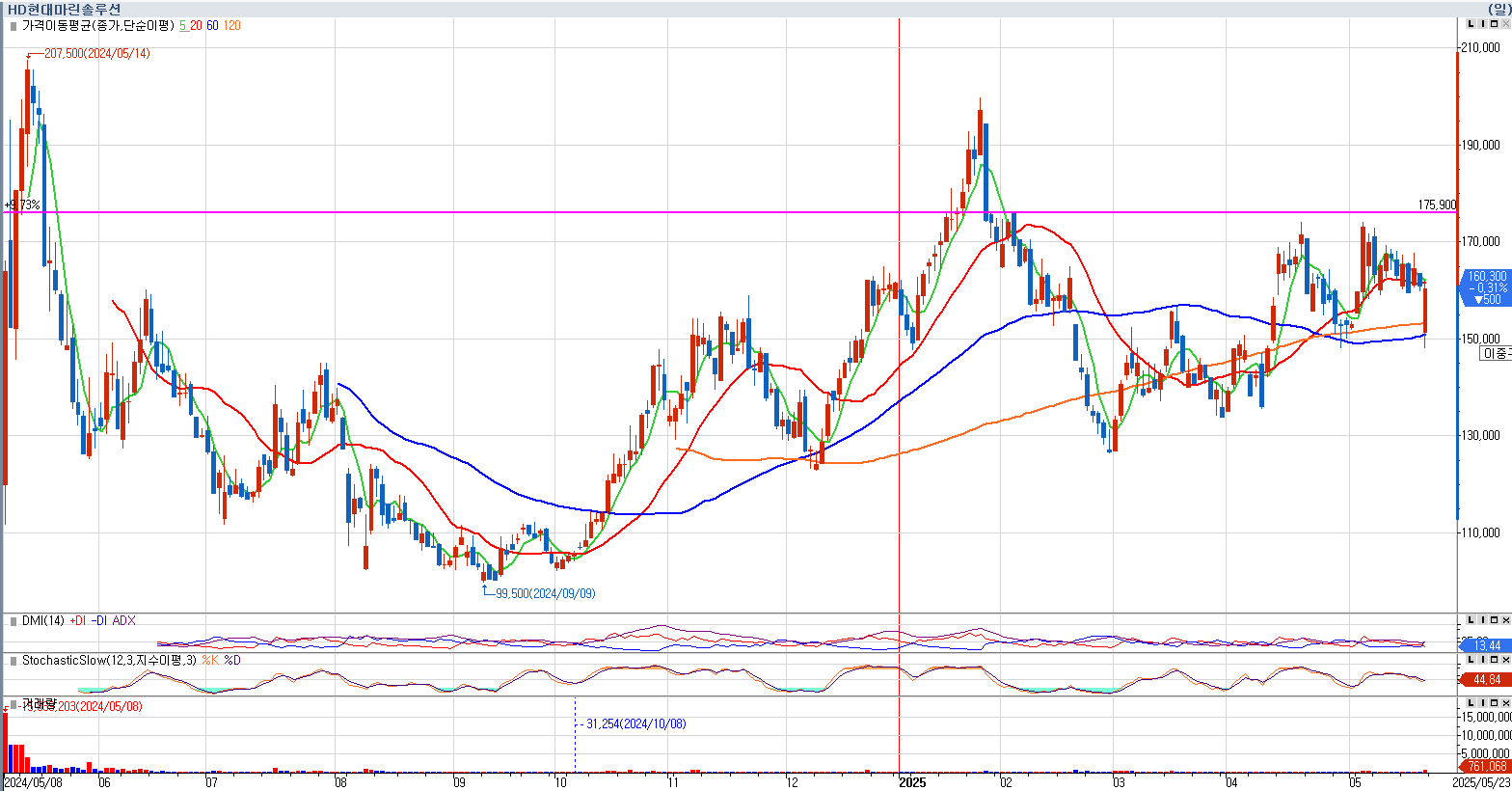The width and height of the screenshot is (1512, 791).
Task: Click the %D legend label
Action: click(232, 661)
